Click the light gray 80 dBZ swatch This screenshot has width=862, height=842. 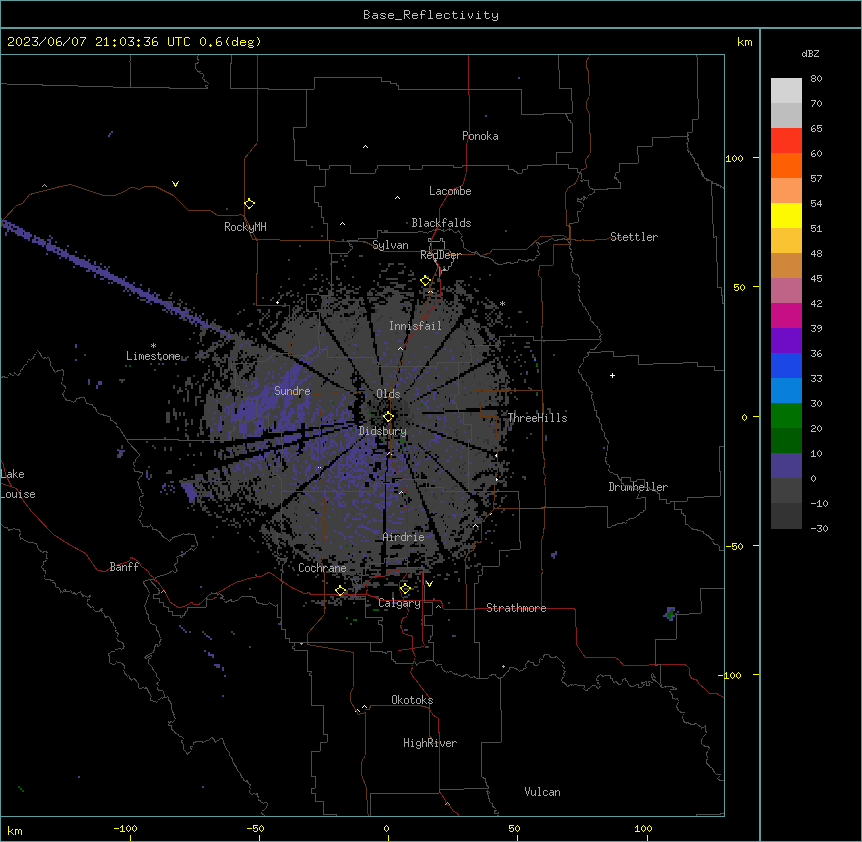tap(786, 91)
